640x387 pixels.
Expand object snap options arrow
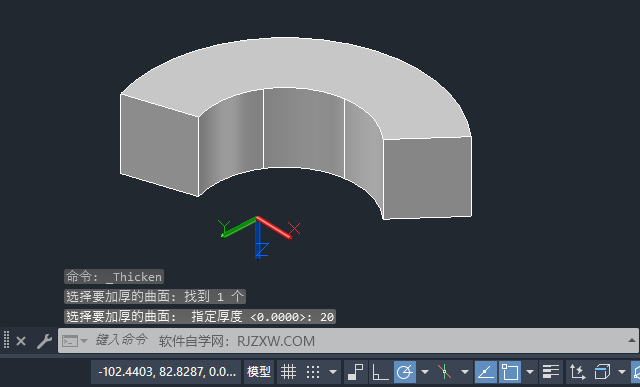[530, 372]
